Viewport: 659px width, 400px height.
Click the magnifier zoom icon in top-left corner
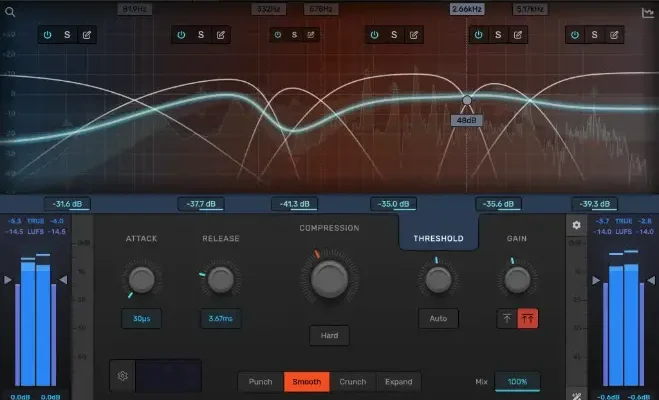[9, 12]
